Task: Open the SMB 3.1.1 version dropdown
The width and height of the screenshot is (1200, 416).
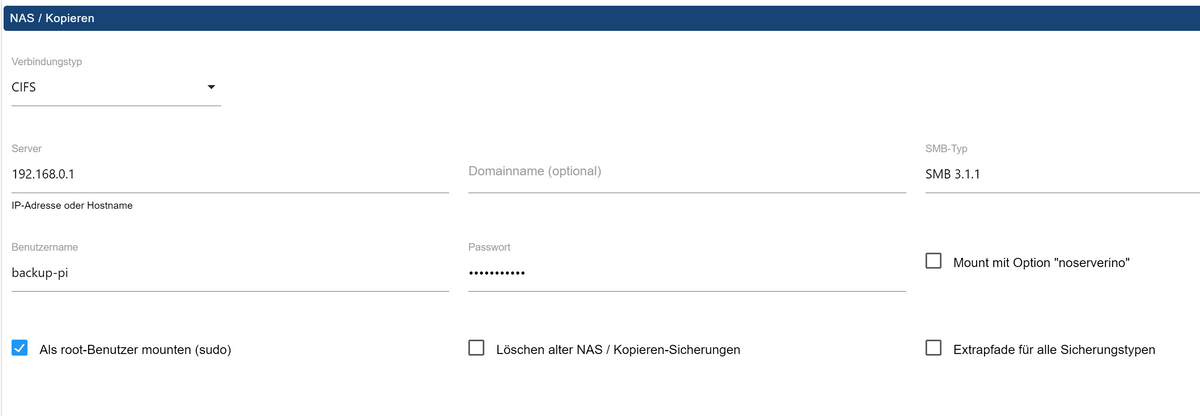Action: (x=1060, y=174)
